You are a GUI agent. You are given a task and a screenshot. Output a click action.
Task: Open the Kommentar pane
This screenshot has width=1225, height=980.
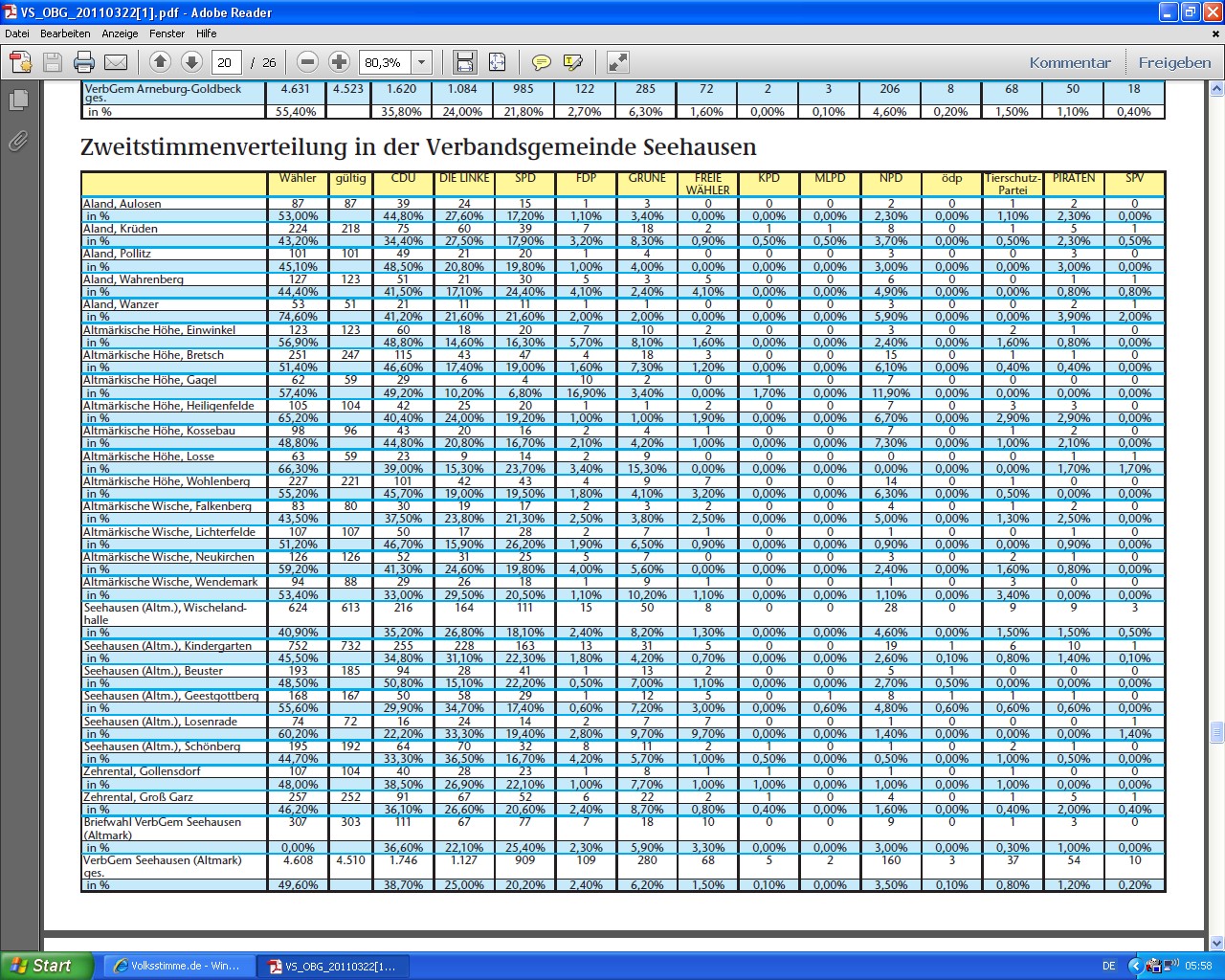pyautogui.click(x=1070, y=63)
